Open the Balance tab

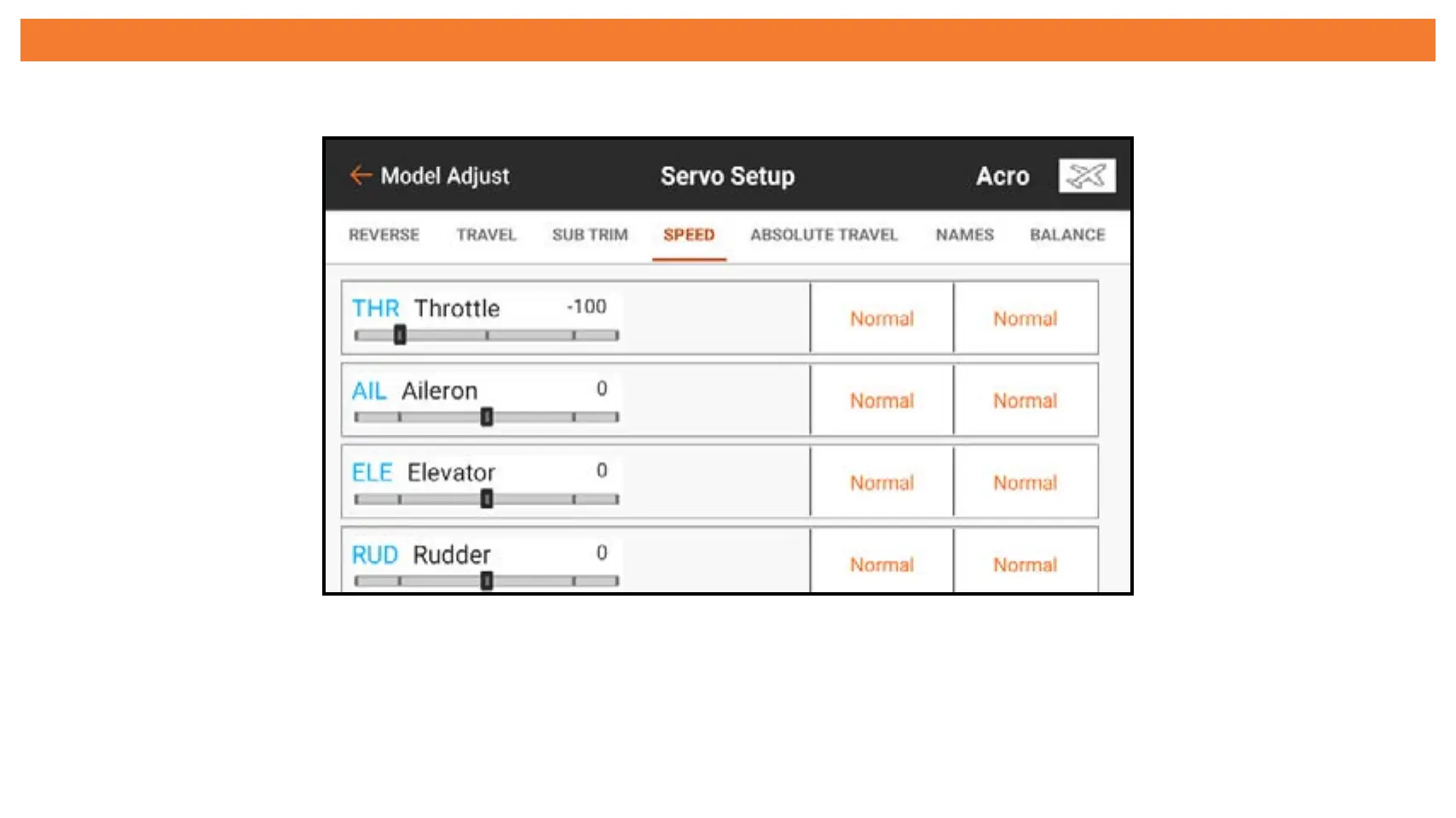[x=1067, y=235]
